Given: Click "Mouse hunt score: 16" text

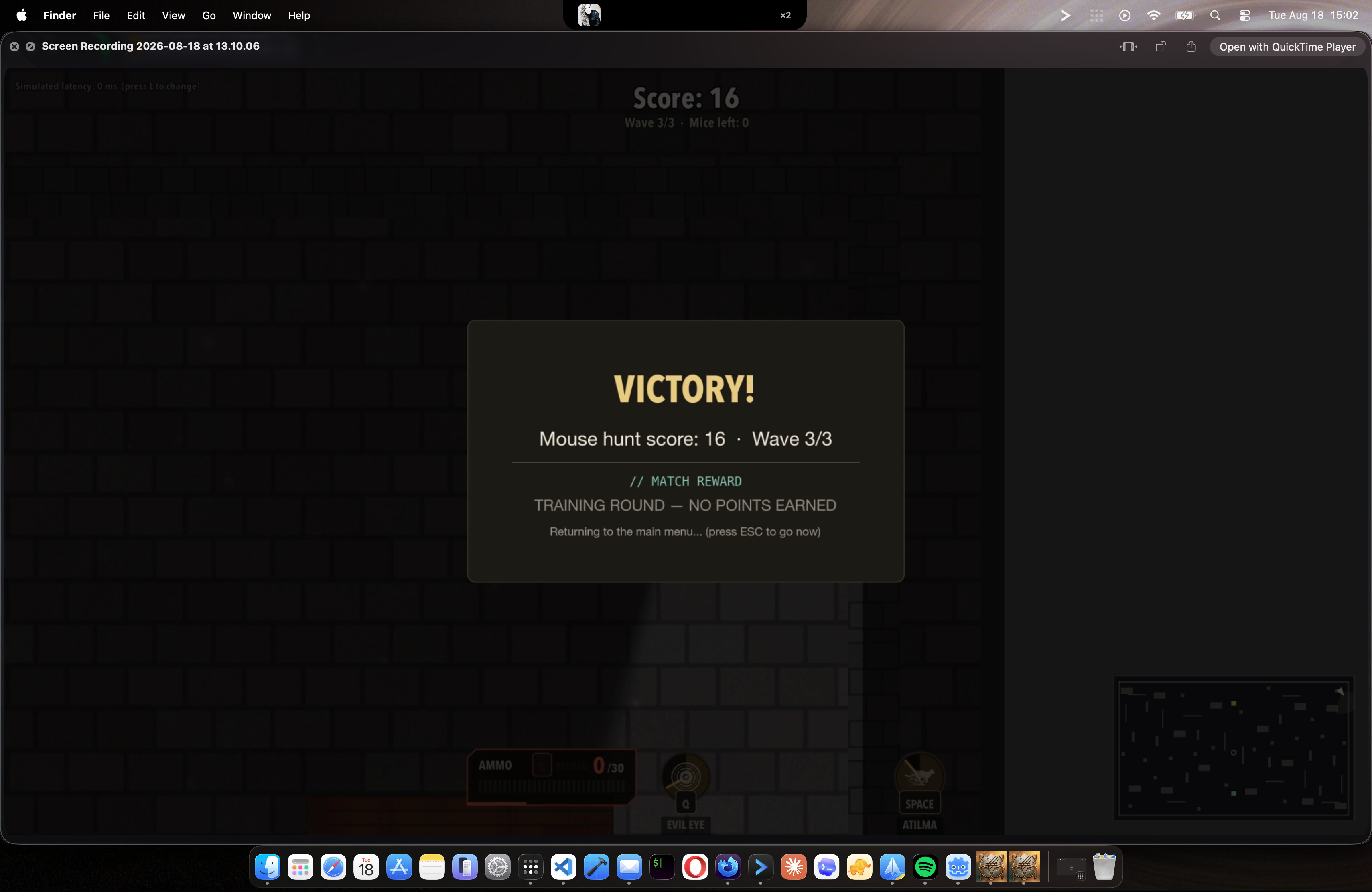Looking at the screenshot, I should point(632,439).
